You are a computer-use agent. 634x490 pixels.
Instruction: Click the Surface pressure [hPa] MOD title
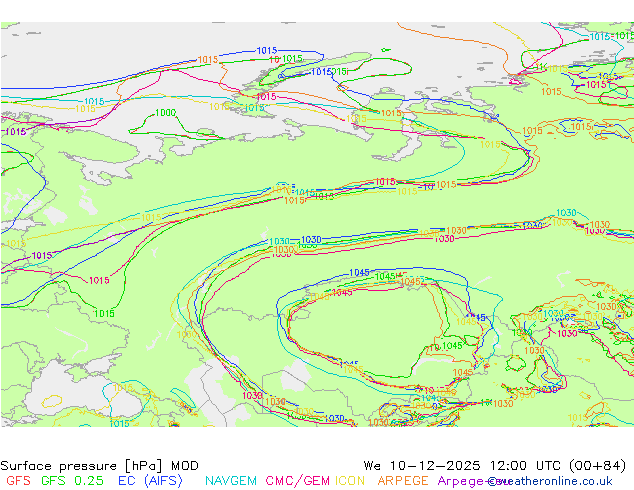(99, 466)
